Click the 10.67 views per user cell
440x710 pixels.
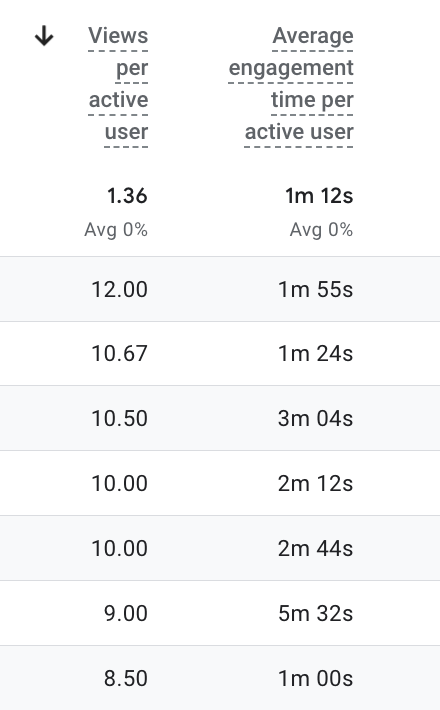pyautogui.click(x=120, y=354)
